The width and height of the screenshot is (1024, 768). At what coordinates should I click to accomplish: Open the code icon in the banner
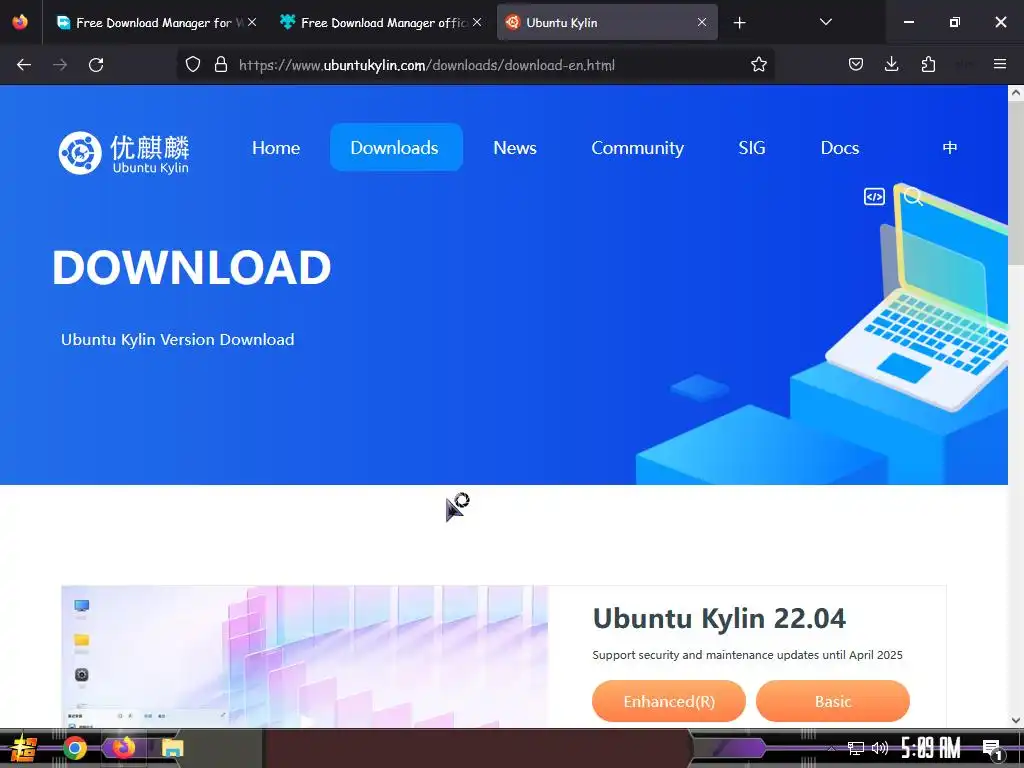(x=874, y=197)
